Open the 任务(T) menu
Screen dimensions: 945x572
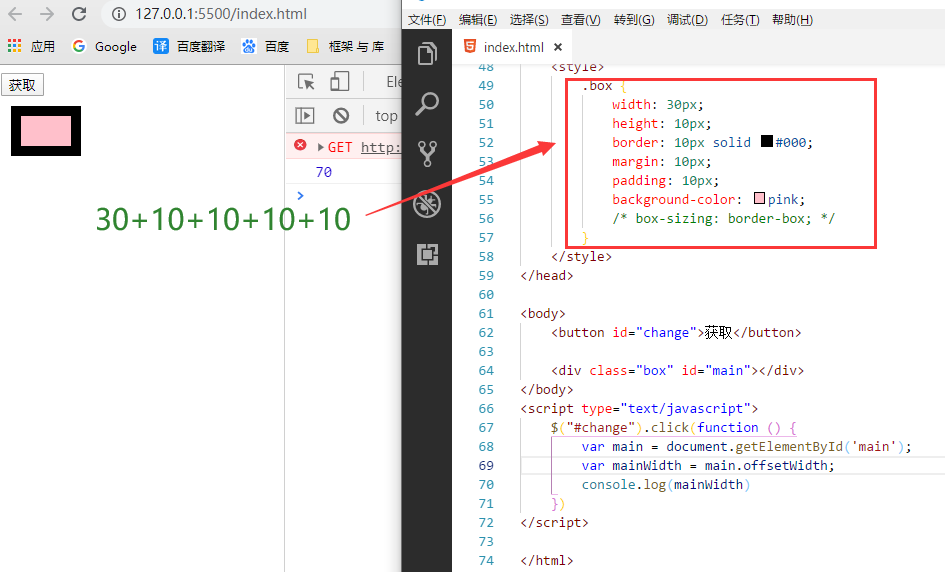[x=740, y=20]
